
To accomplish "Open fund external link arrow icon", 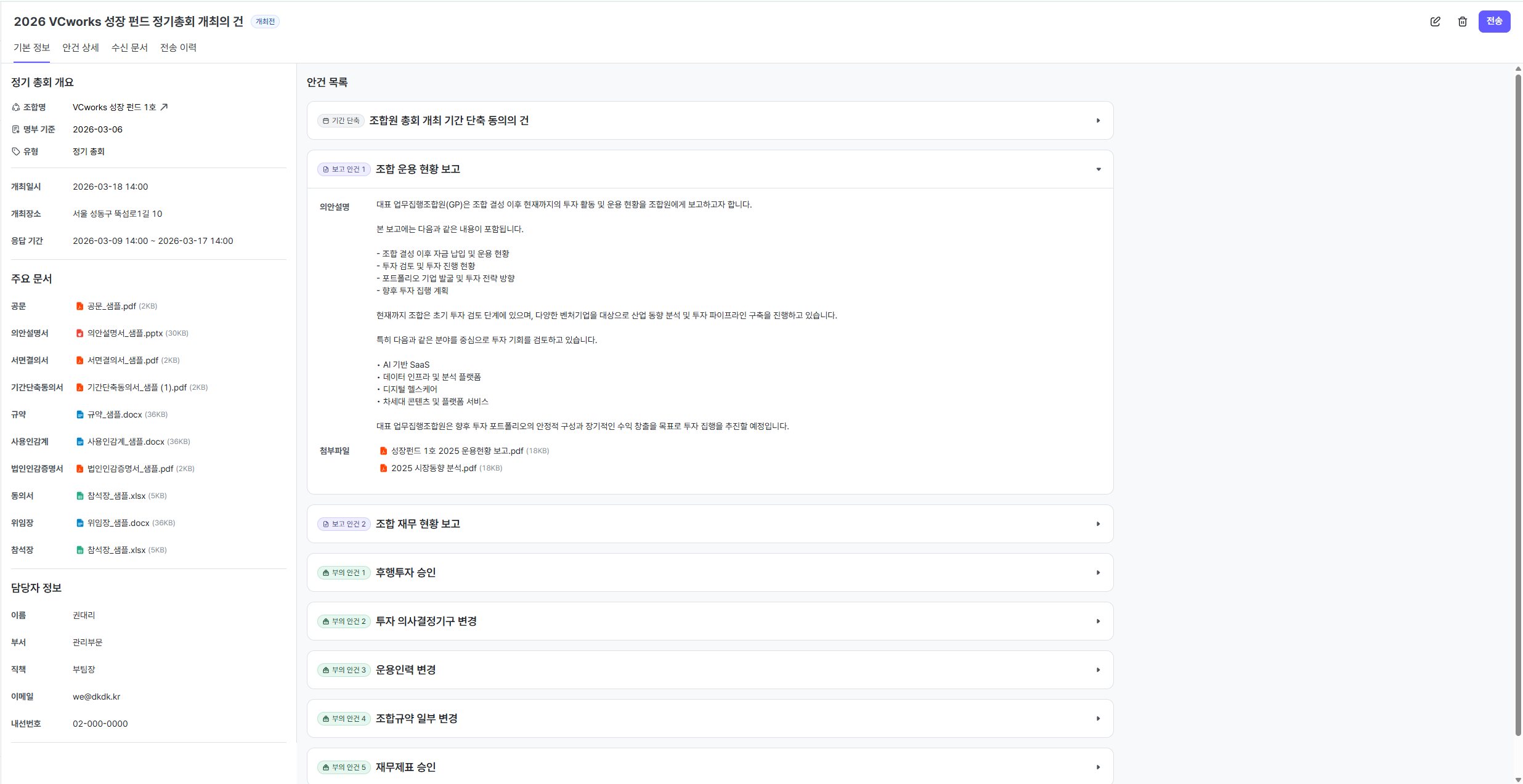I will [x=164, y=107].
